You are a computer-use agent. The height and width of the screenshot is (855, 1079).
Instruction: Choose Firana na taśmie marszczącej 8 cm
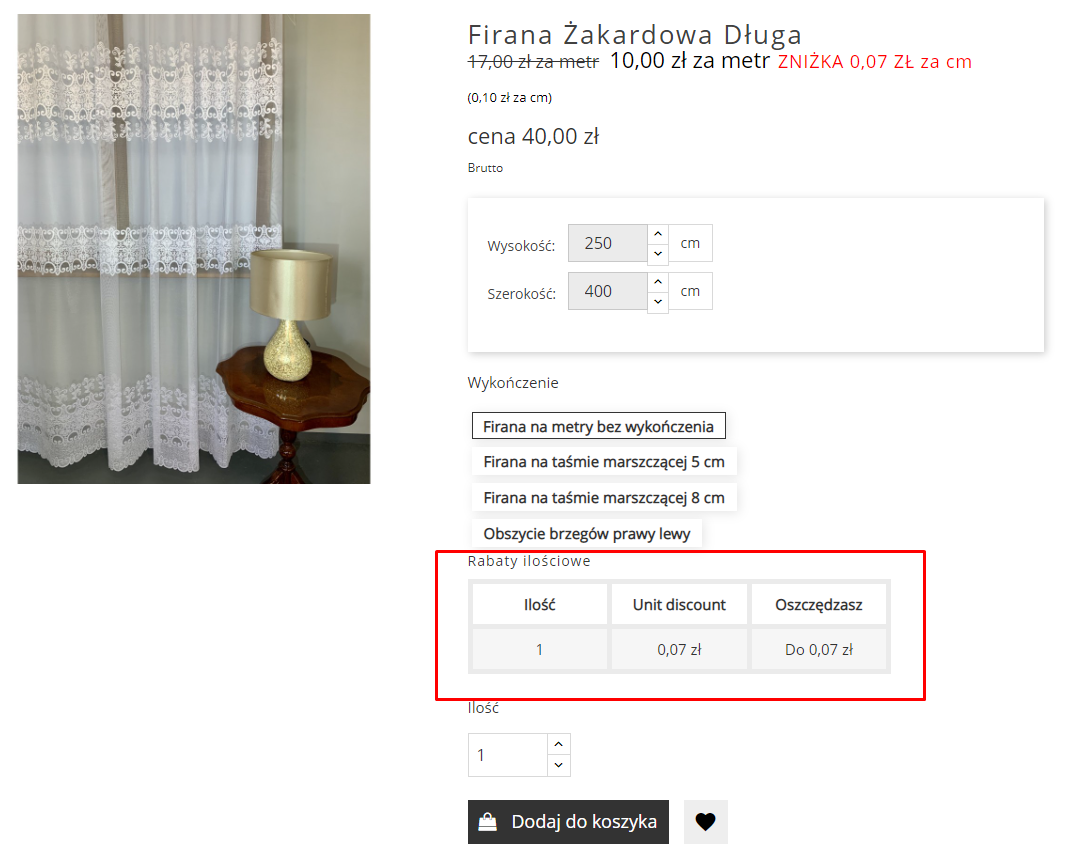tap(603, 497)
